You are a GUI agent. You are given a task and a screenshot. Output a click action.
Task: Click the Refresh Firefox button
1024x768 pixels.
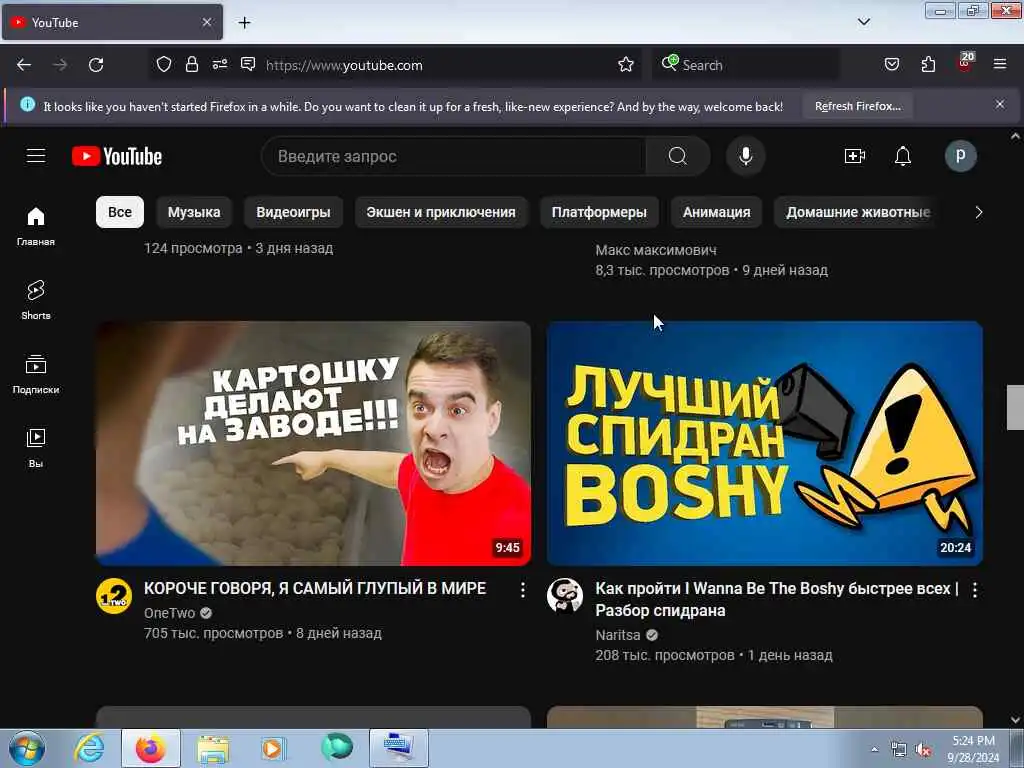pyautogui.click(x=857, y=106)
